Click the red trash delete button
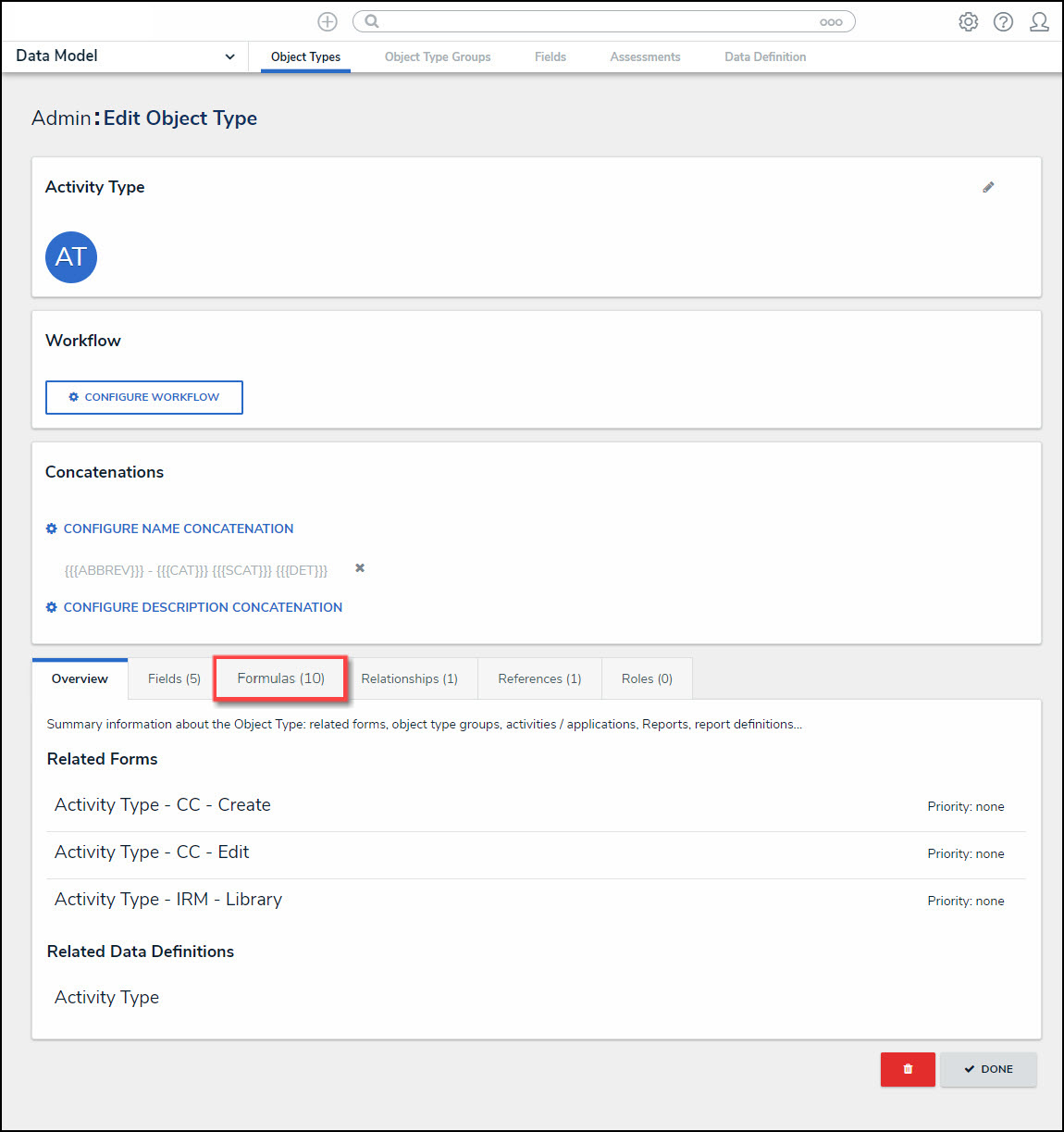 click(908, 1069)
